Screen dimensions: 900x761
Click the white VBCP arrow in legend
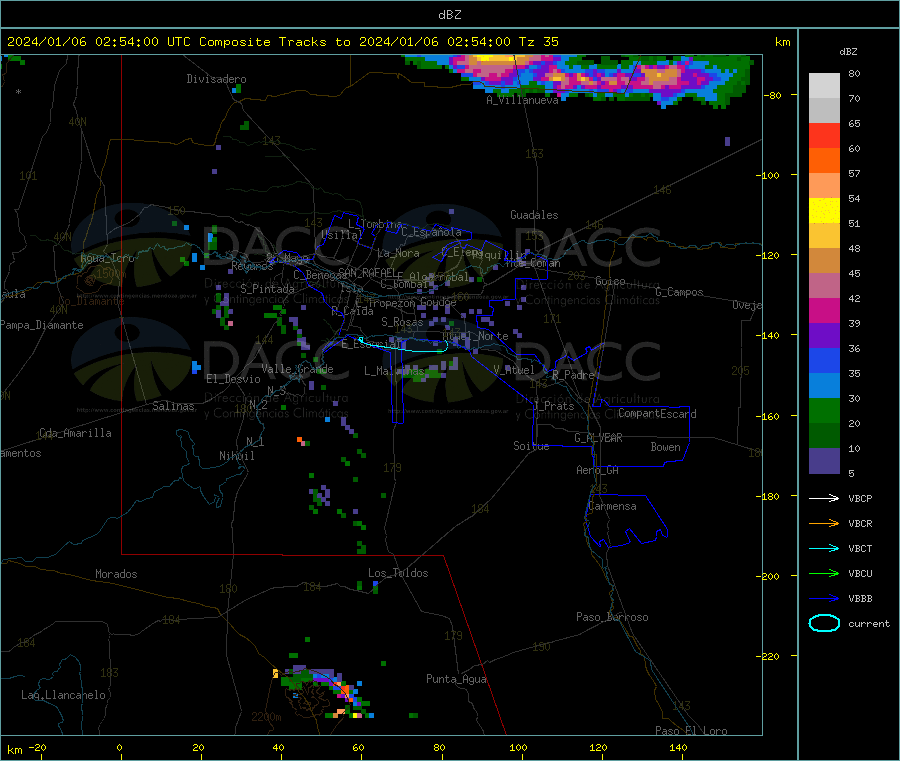tap(824, 498)
